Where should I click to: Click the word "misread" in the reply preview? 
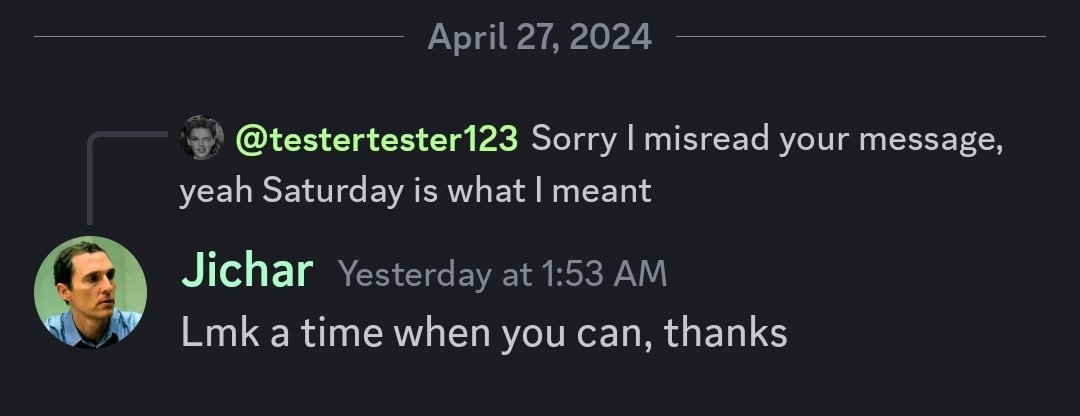(706, 139)
